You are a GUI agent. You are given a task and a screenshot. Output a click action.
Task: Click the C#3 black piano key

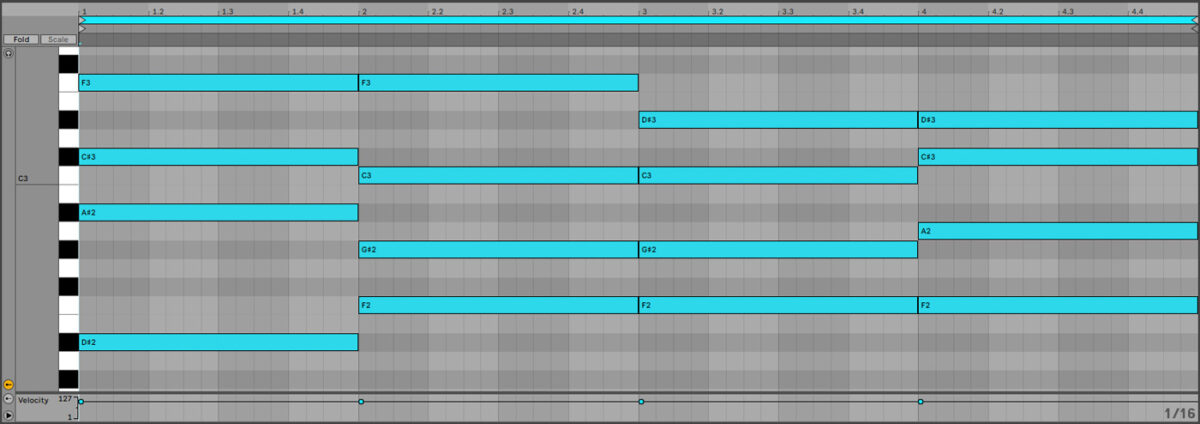(68, 157)
